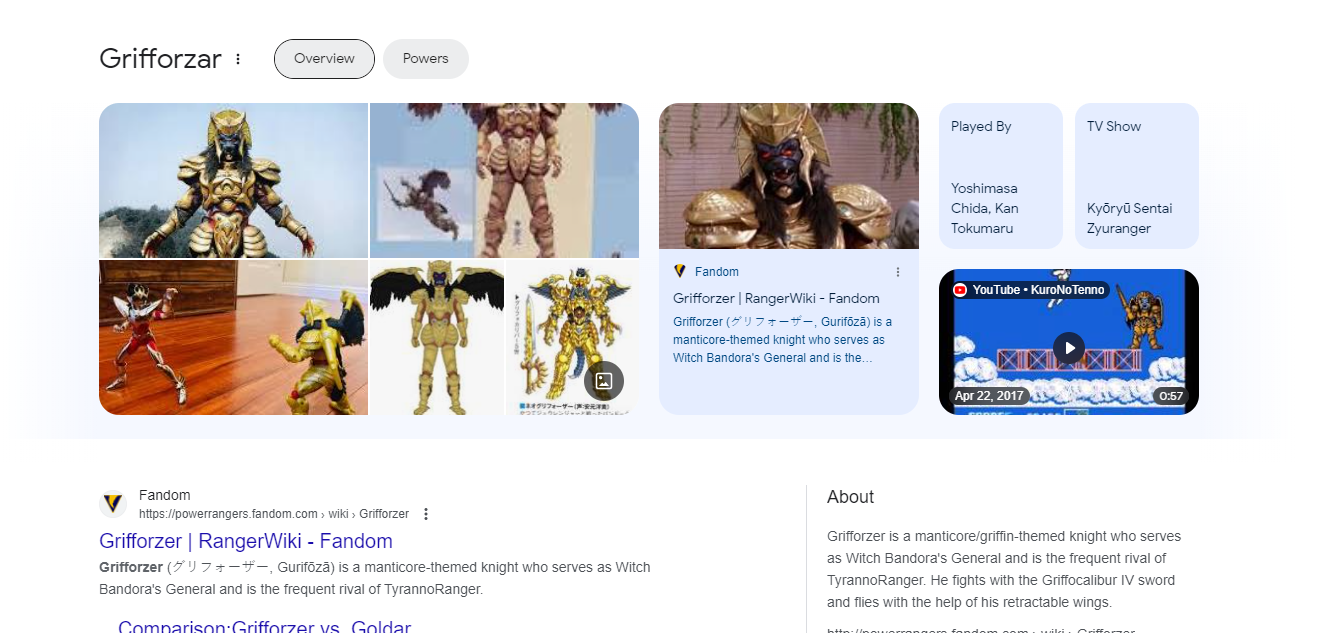The image size is (1331, 633).
Task: Open the 'Comparison:Grifforzer vs. Goldar' link
Action: (264, 628)
